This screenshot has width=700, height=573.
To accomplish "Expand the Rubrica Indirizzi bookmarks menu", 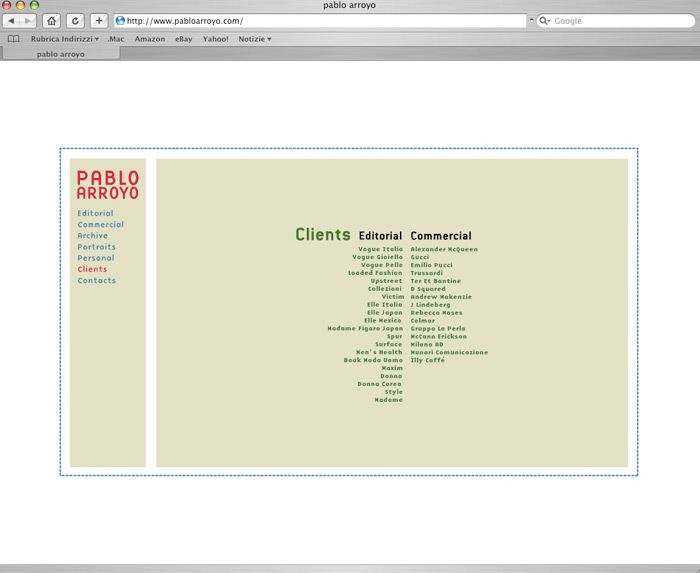I will click(x=65, y=39).
